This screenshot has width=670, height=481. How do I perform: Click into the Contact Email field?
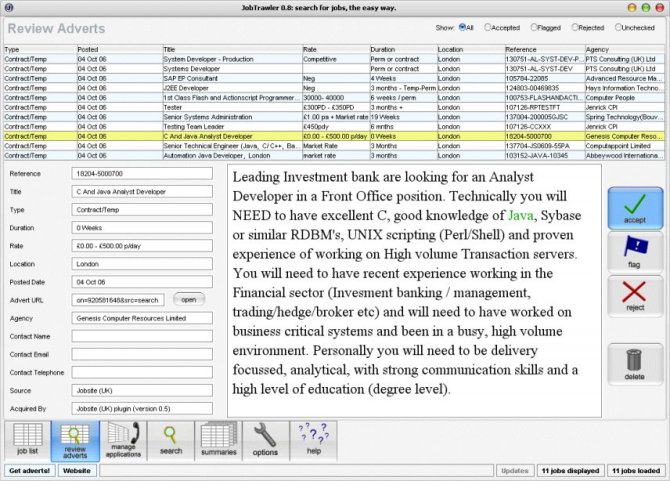pos(141,354)
